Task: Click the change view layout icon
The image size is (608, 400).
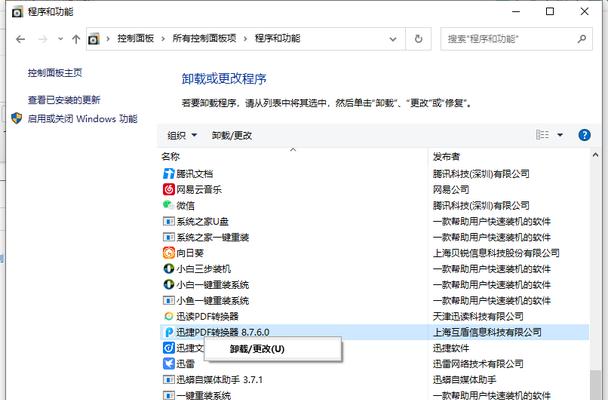Action: pyautogui.click(x=542, y=135)
